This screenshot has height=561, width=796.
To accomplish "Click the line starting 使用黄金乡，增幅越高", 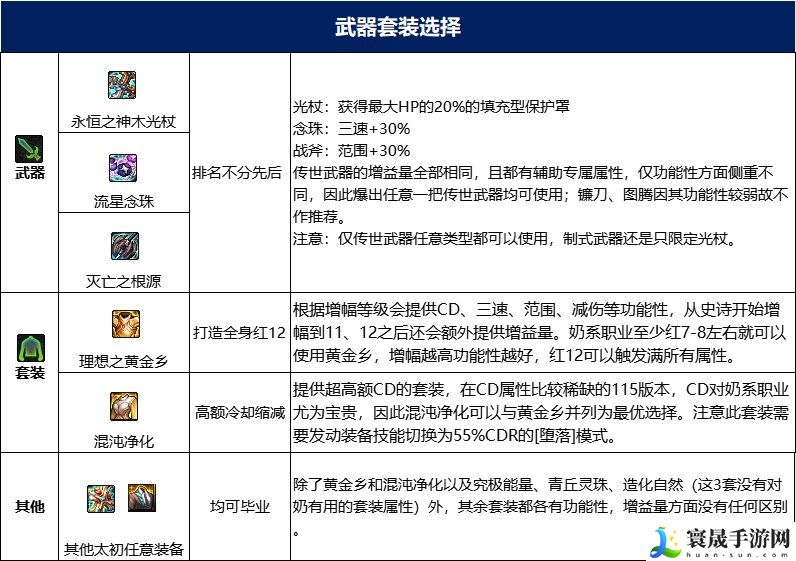I will point(514,355).
